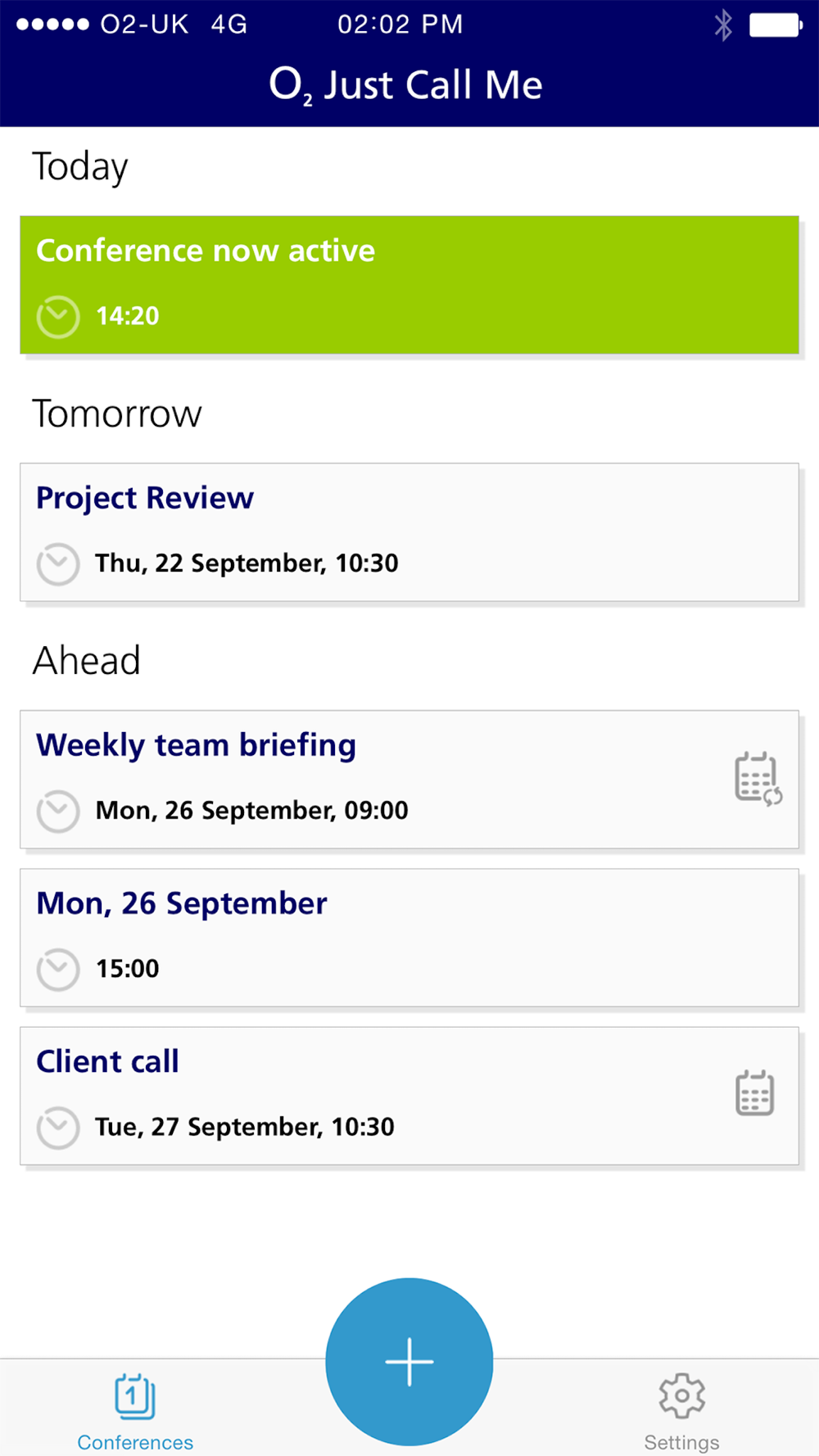
Task: Open the Weekly team briefing conference
Action: pyautogui.click(x=409, y=780)
